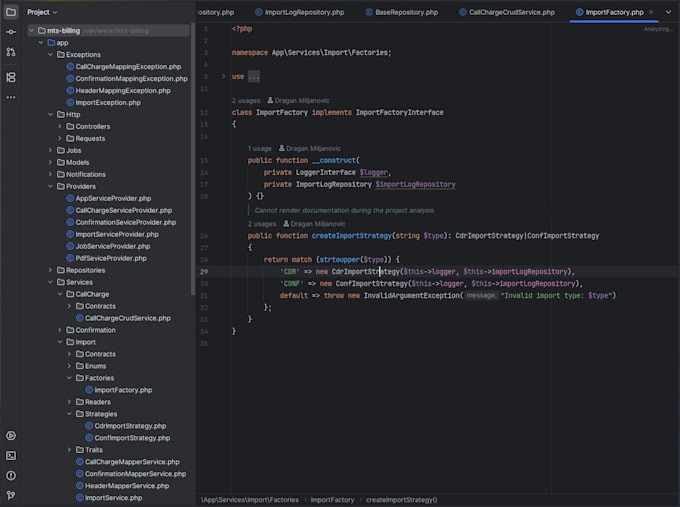Click the '1 usage' hint above constructor
Screen dimensions: 680x507
tap(259, 148)
